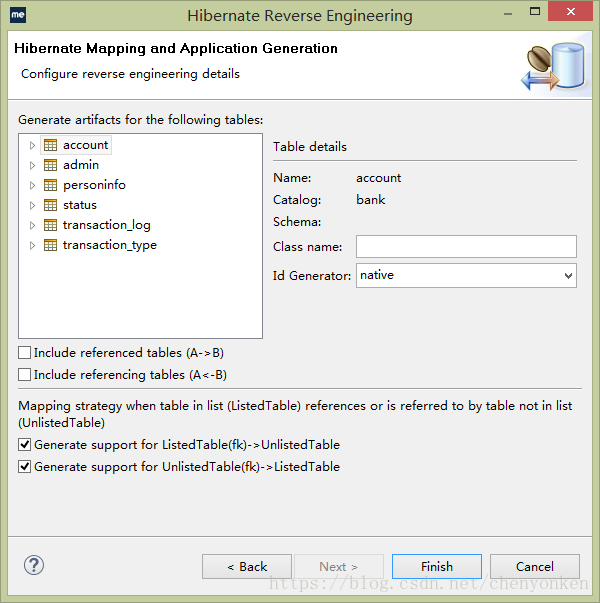Uncheck Generate support for UnlistedTable(fk)->ListedTable
The height and width of the screenshot is (603, 600).
coord(25,466)
